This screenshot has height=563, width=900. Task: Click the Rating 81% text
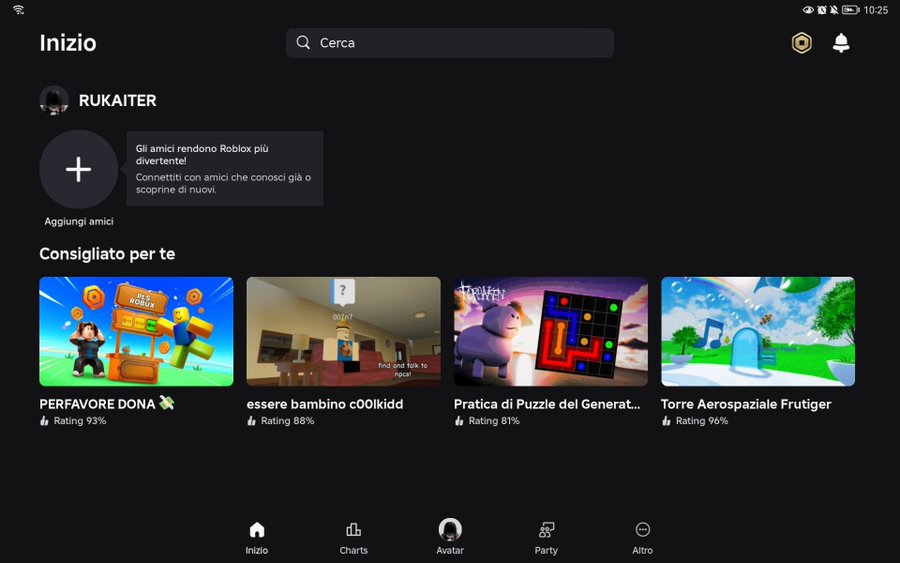coord(494,421)
